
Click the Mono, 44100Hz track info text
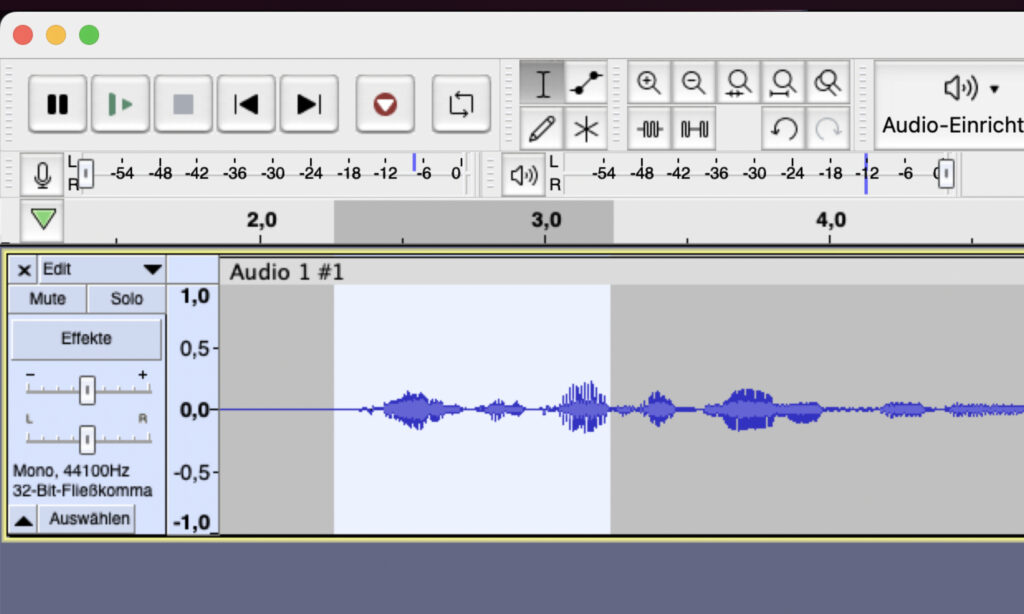point(71,471)
